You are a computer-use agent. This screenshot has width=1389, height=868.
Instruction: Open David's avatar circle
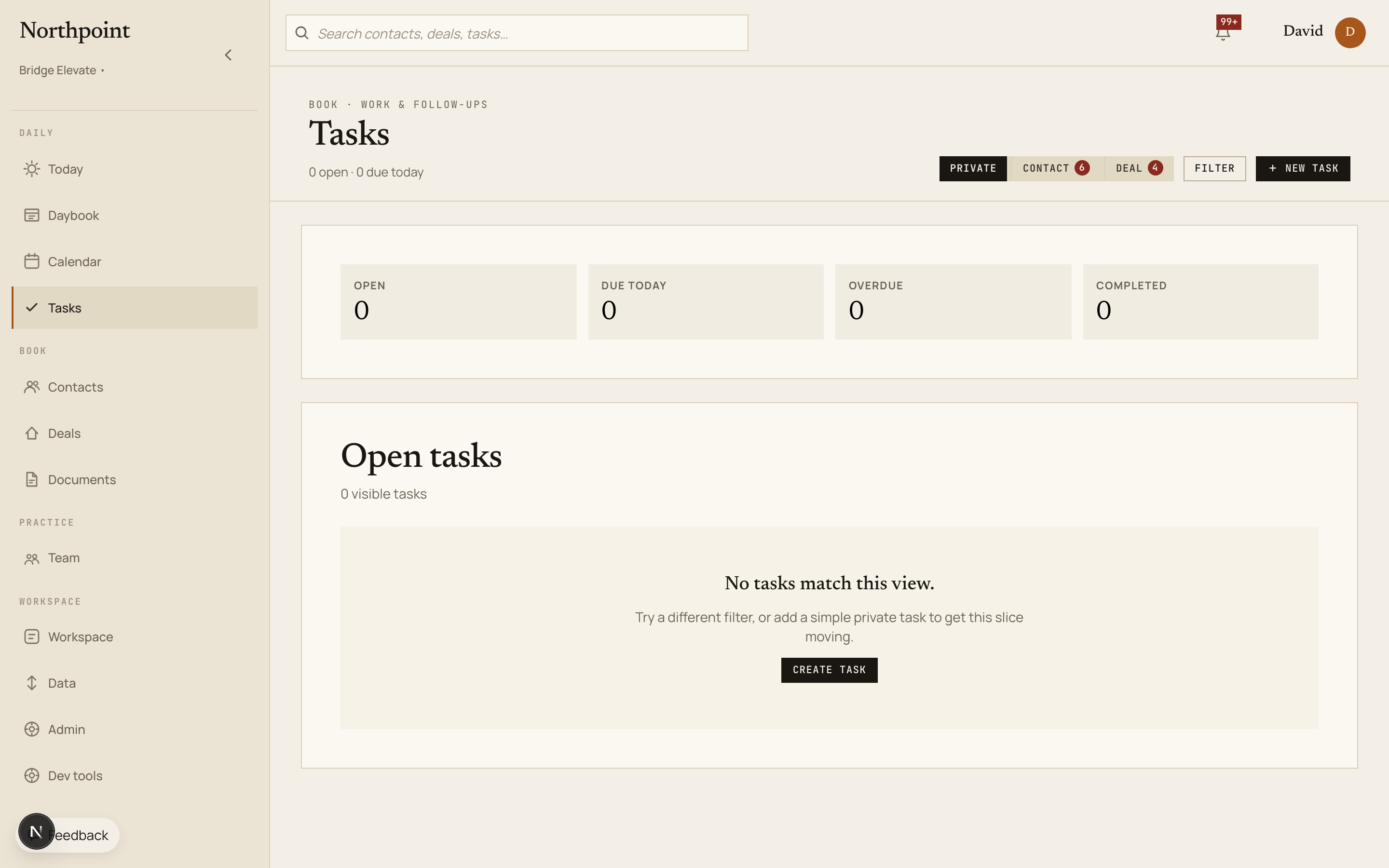tap(1350, 32)
